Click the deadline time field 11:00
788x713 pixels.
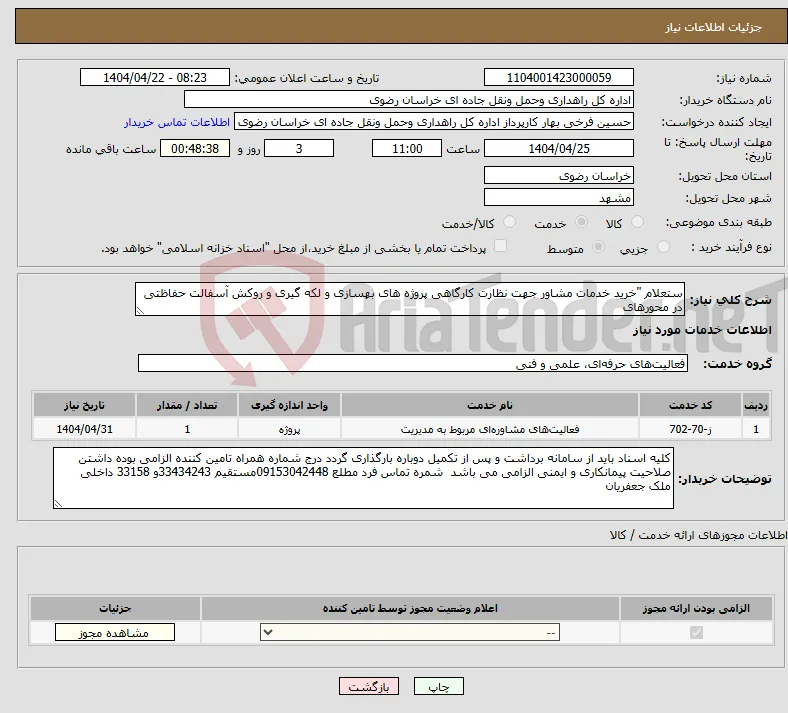[x=407, y=148]
